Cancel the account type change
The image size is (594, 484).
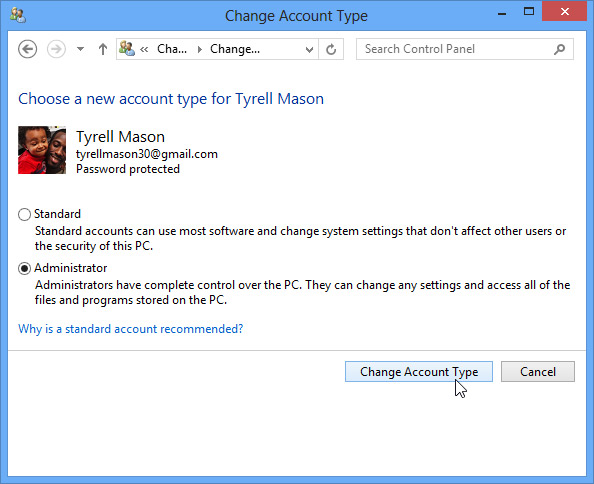point(538,372)
